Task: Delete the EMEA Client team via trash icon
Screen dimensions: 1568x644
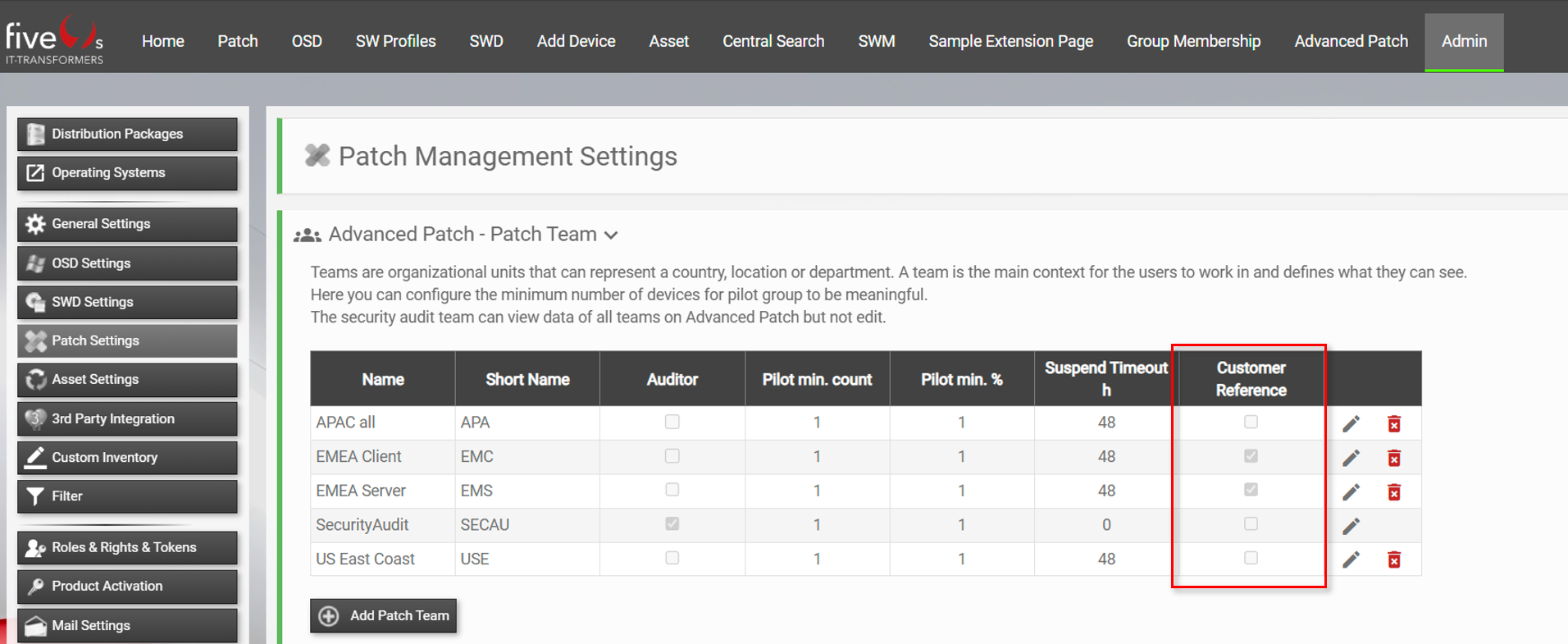Action: (1393, 458)
